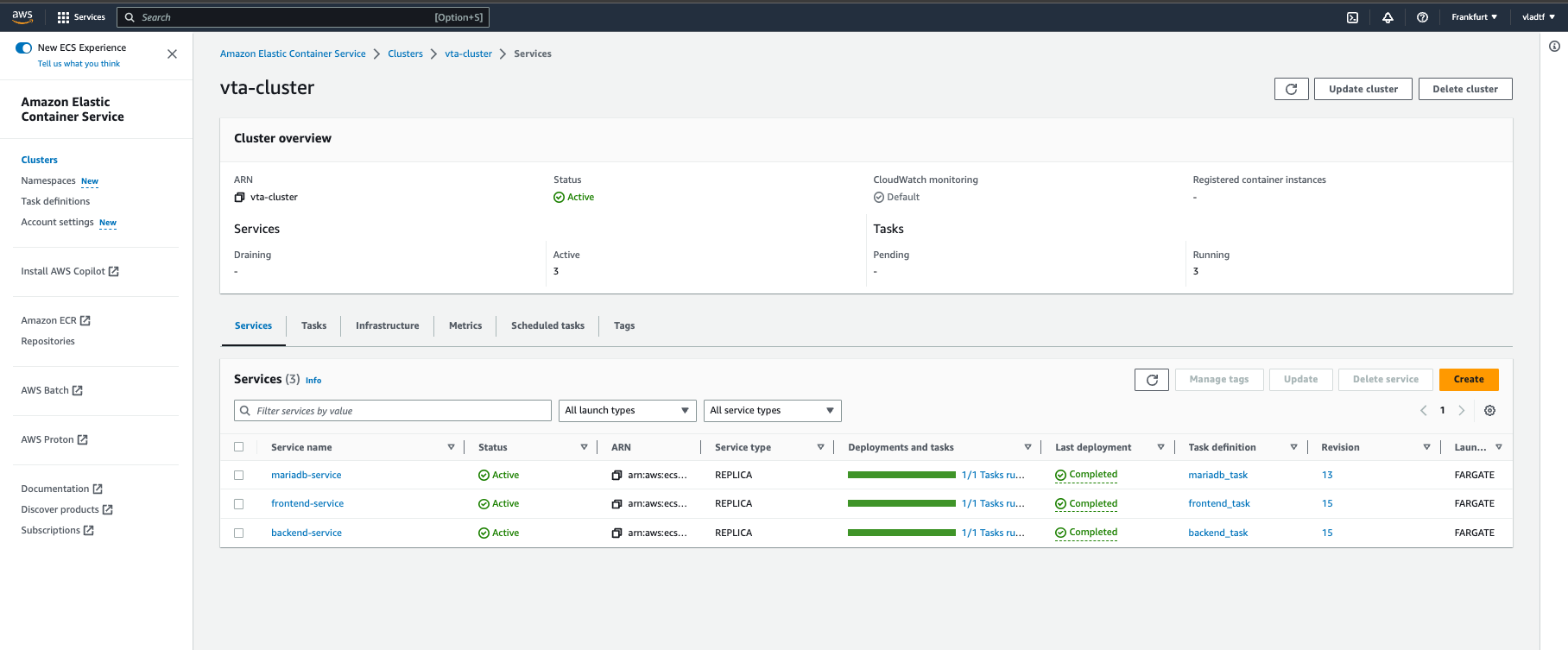Switch to the Tags tab
The image size is (1568, 650).
pyautogui.click(x=624, y=326)
